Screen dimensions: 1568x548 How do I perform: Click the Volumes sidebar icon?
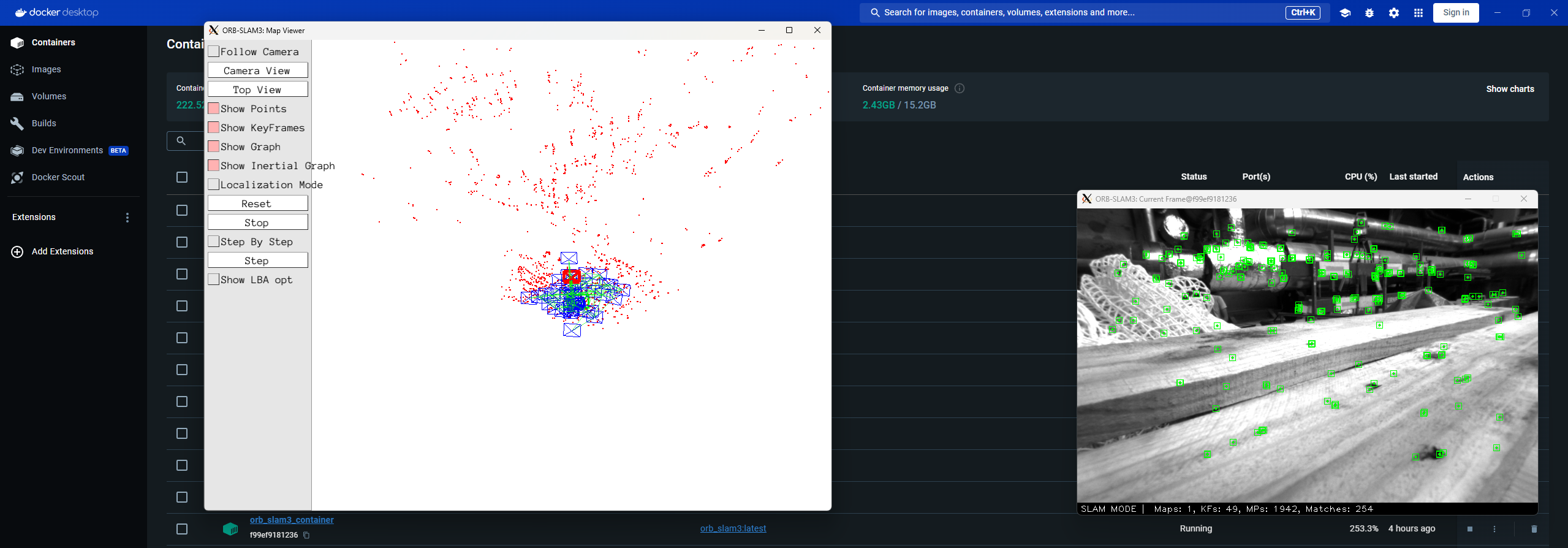[x=17, y=96]
